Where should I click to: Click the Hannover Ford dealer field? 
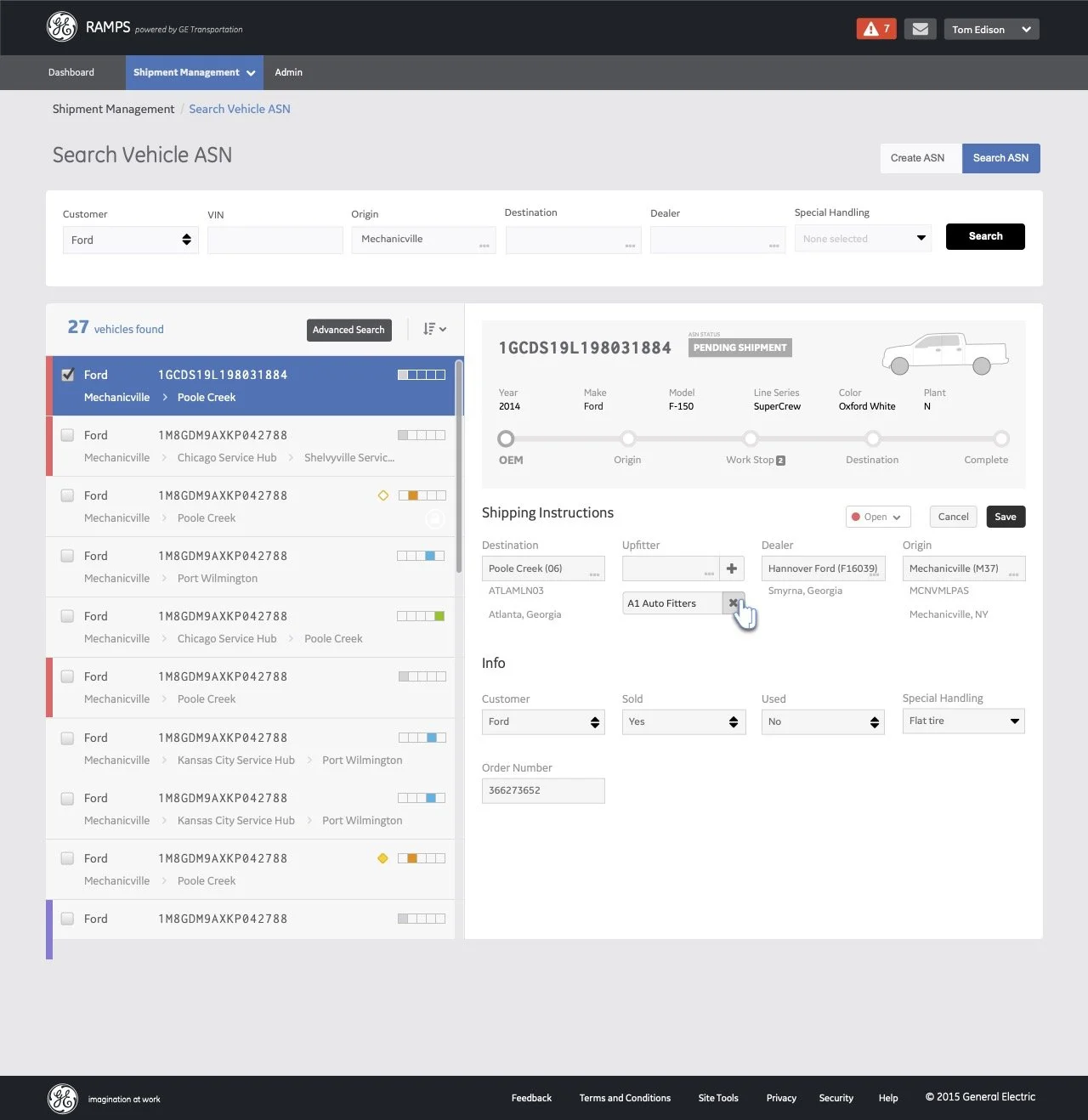pos(823,568)
